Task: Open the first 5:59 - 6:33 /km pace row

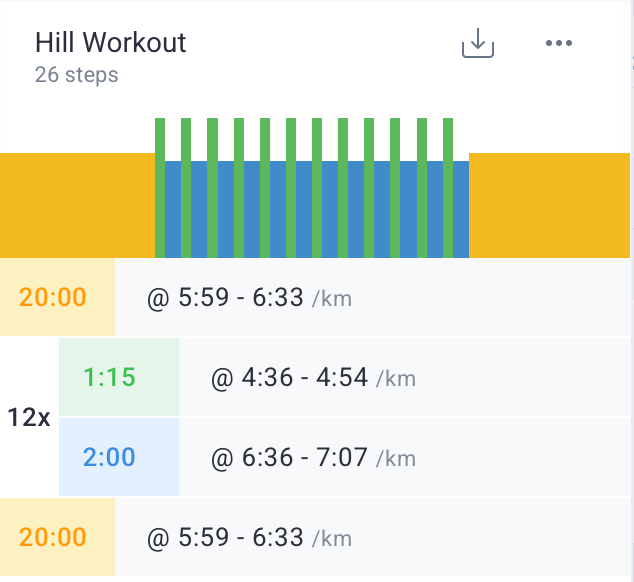Action: pos(250,298)
